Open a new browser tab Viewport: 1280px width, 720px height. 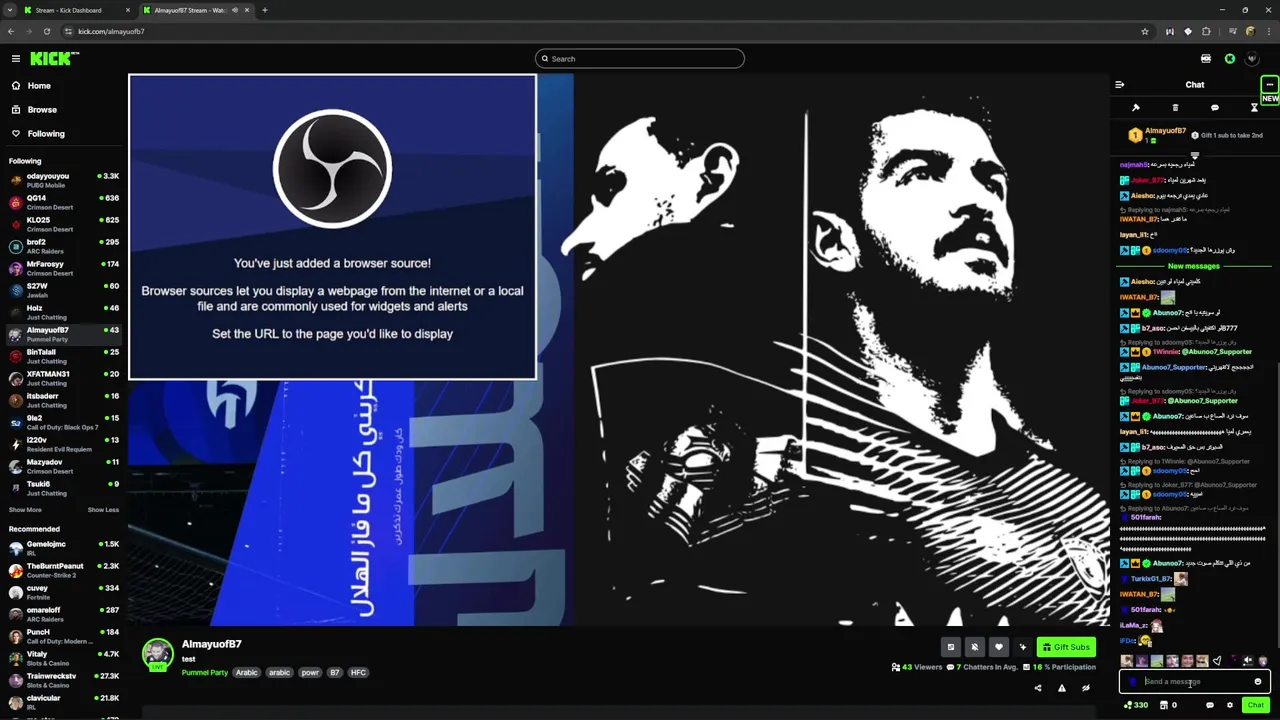tap(265, 10)
